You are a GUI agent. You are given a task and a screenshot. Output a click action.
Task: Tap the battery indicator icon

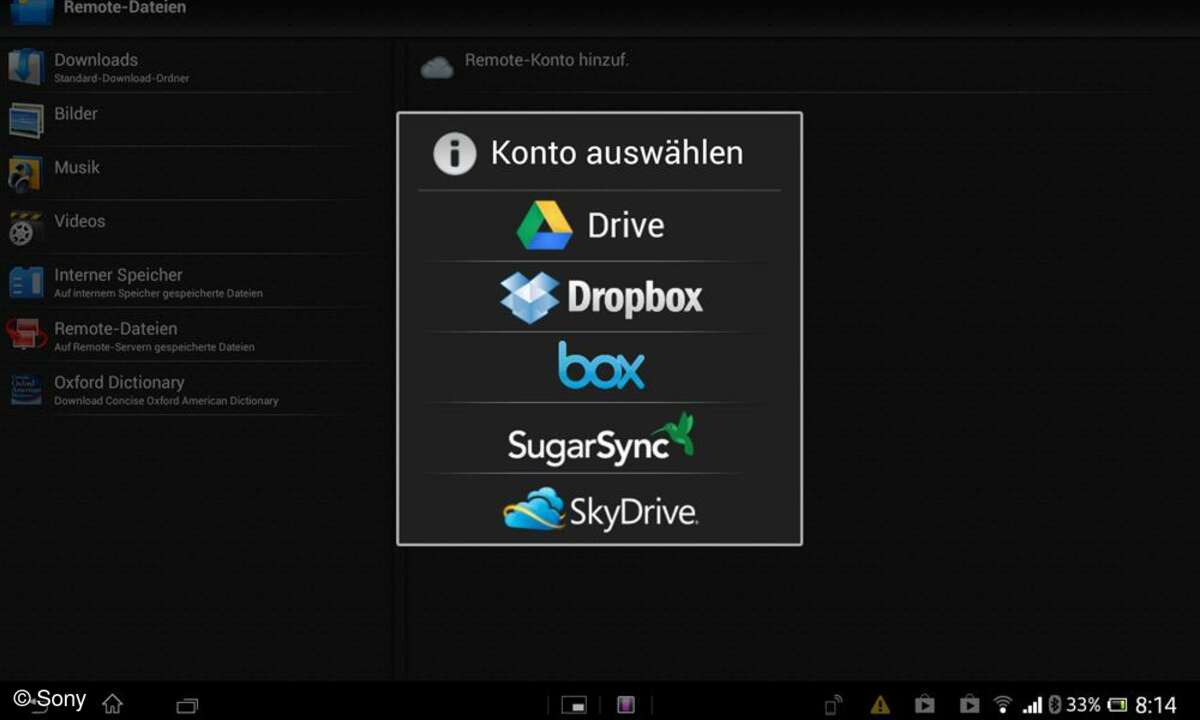pyautogui.click(x=1116, y=705)
